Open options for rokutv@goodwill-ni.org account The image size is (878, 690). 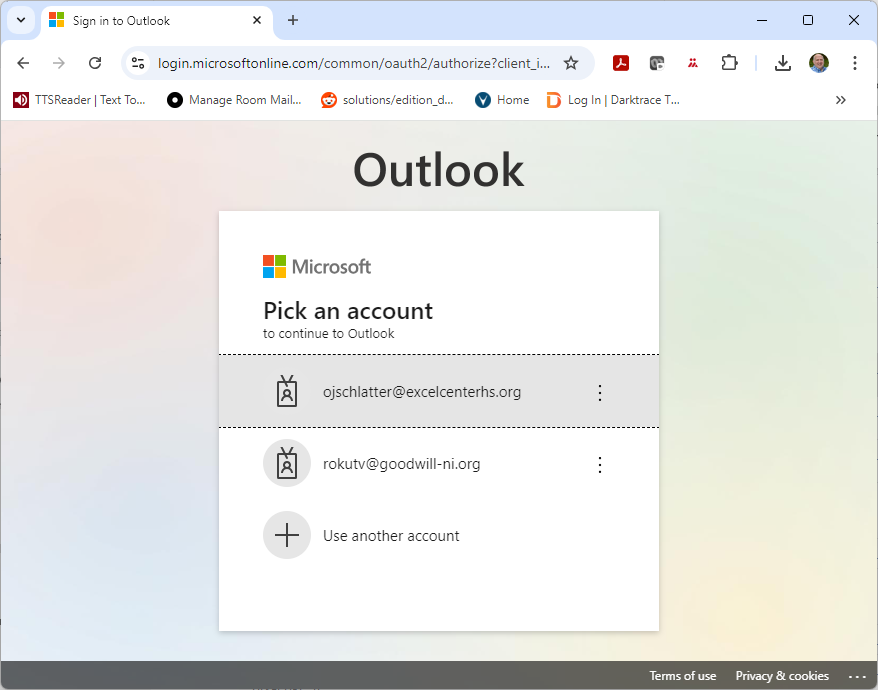tap(600, 465)
